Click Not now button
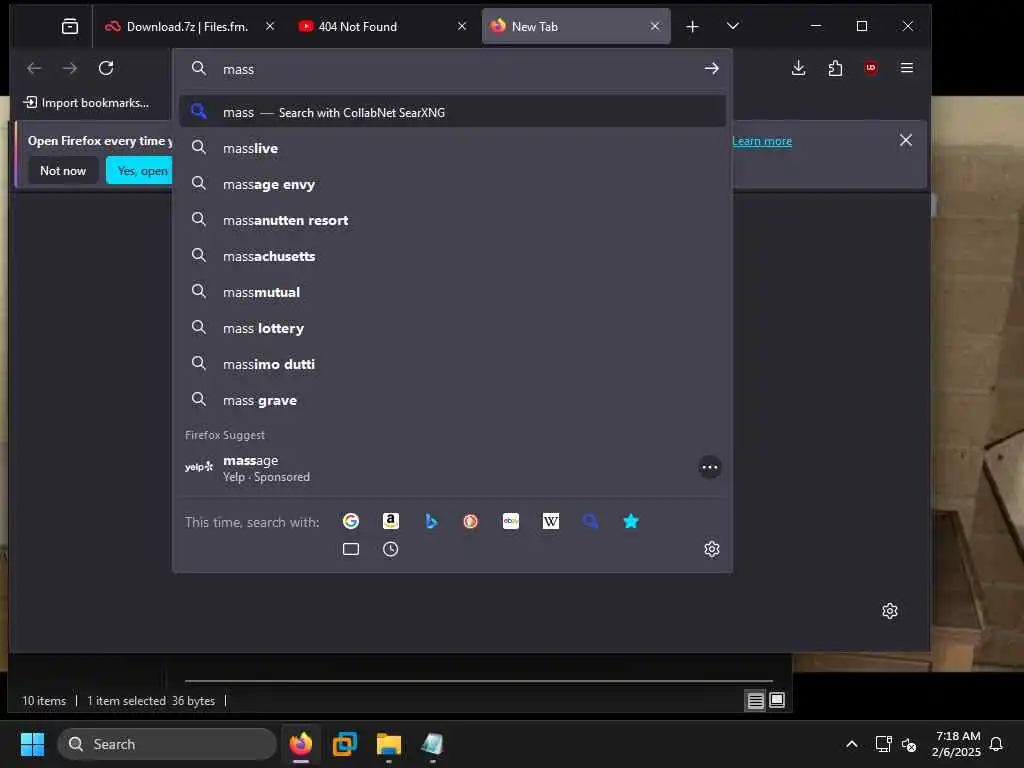The width and height of the screenshot is (1024, 768). [x=63, y=170]
